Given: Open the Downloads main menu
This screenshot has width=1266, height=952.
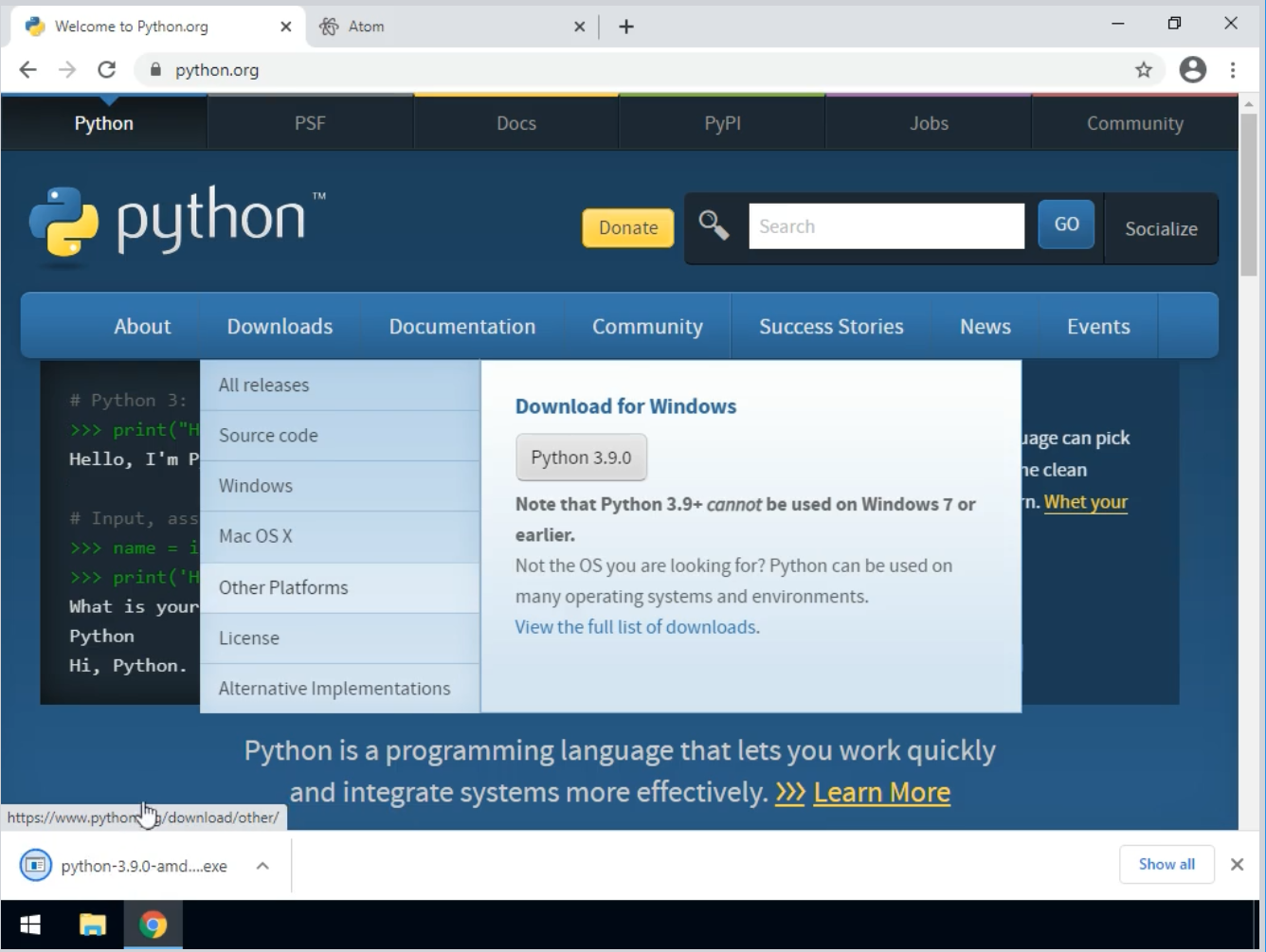Looking at the screenshot, I should coord(280,326).
